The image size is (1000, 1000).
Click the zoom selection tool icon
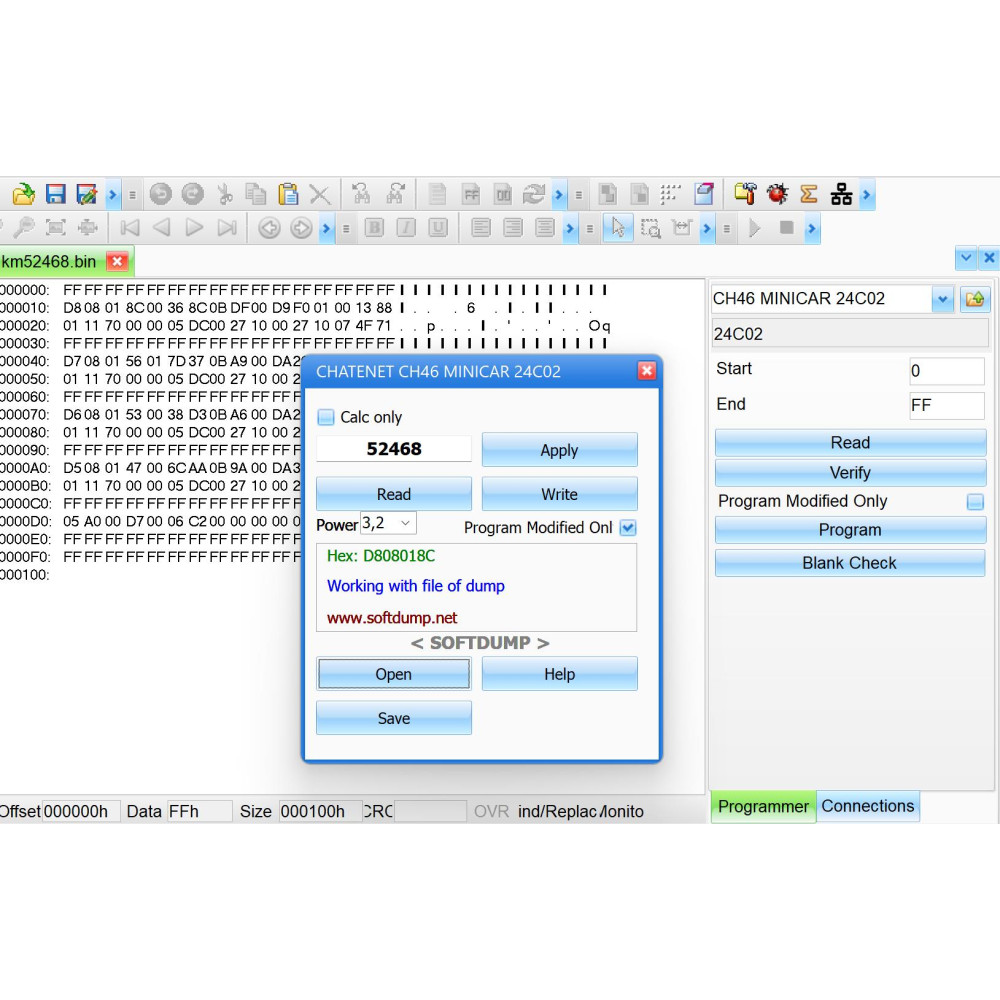(650, 228)
